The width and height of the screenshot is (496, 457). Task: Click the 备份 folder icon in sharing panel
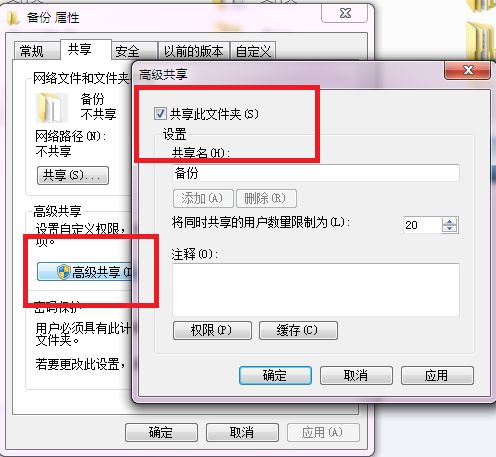[x=52, y=107]
